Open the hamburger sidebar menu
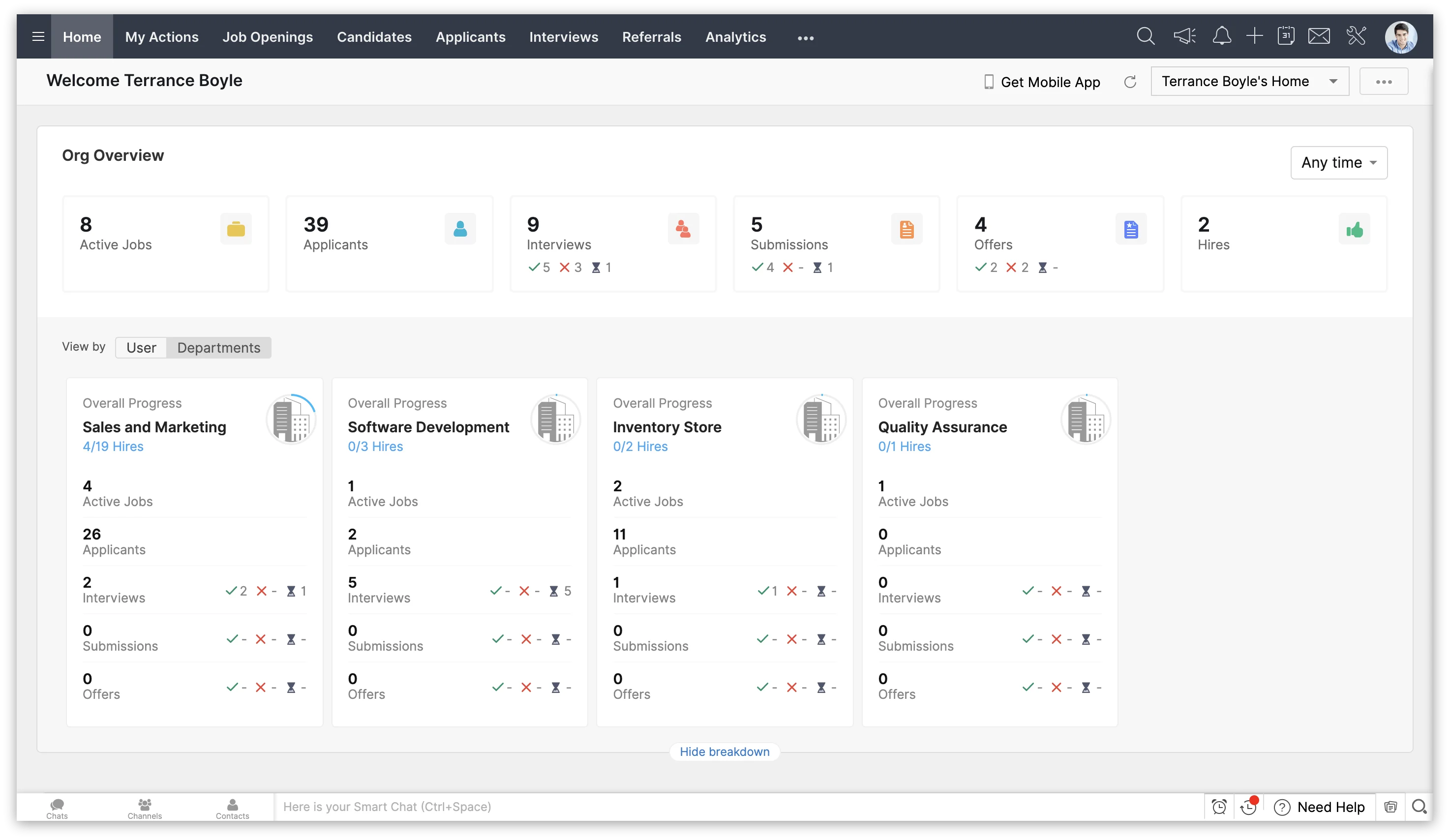1450x840 pixels. tap(38, 37)
